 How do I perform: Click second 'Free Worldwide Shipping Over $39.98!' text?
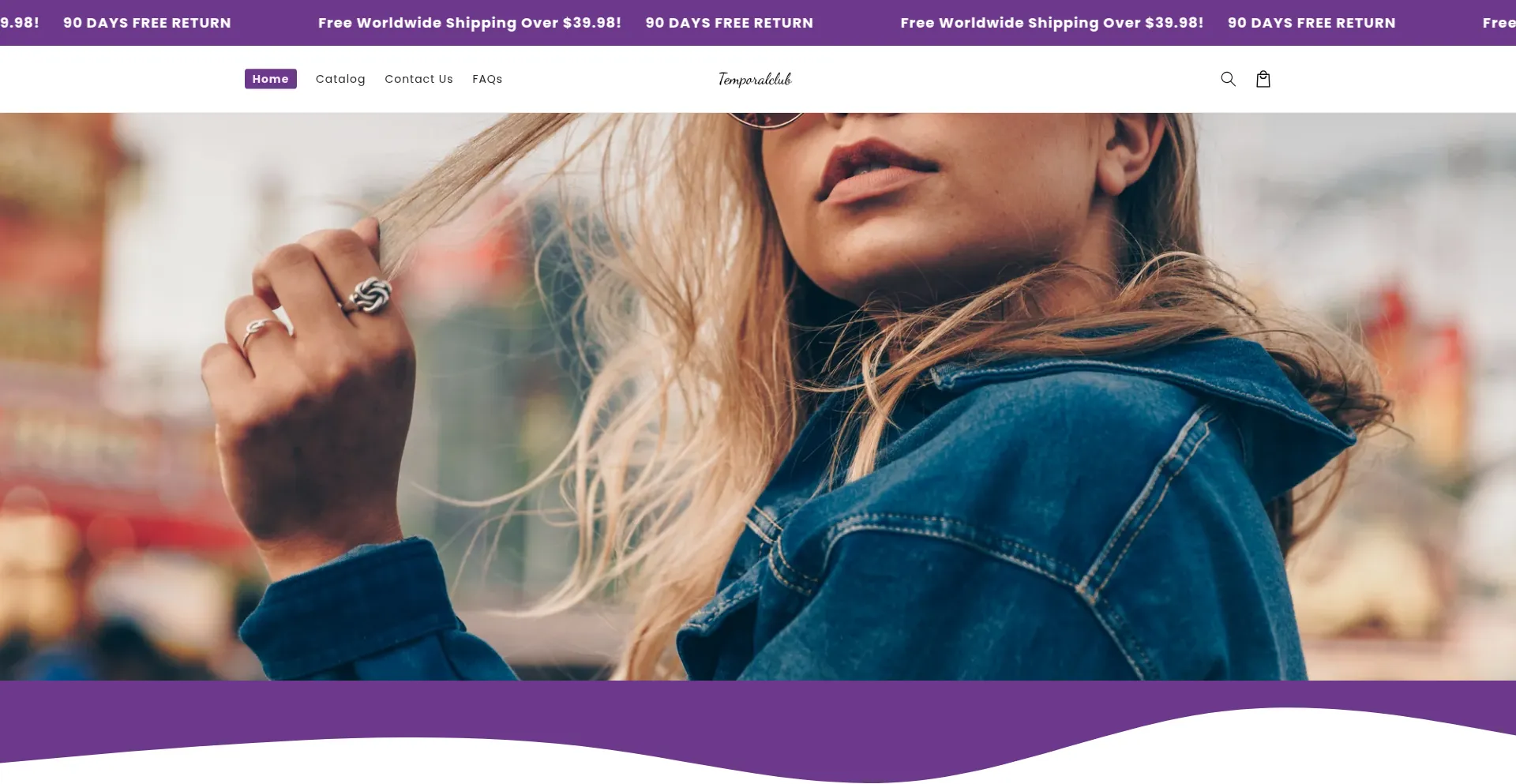(x=1052, y=23)
